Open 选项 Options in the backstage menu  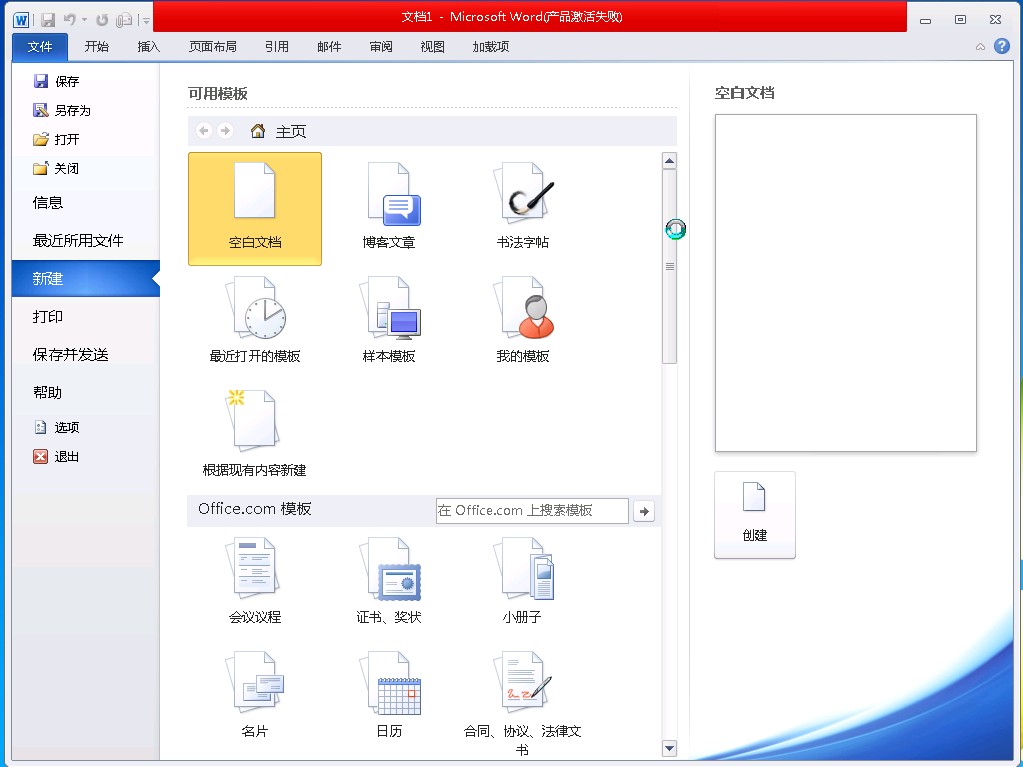coord(66,427)
